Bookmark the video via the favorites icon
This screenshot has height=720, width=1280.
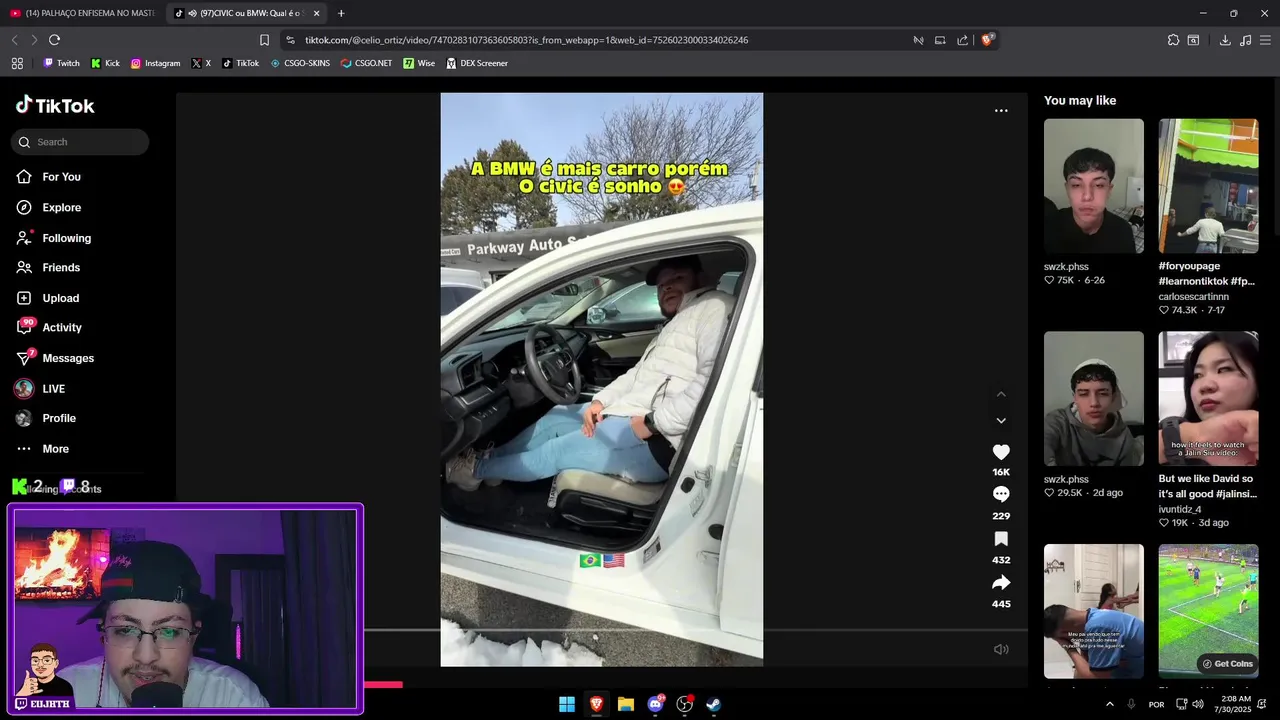(x=1001, y=539)
